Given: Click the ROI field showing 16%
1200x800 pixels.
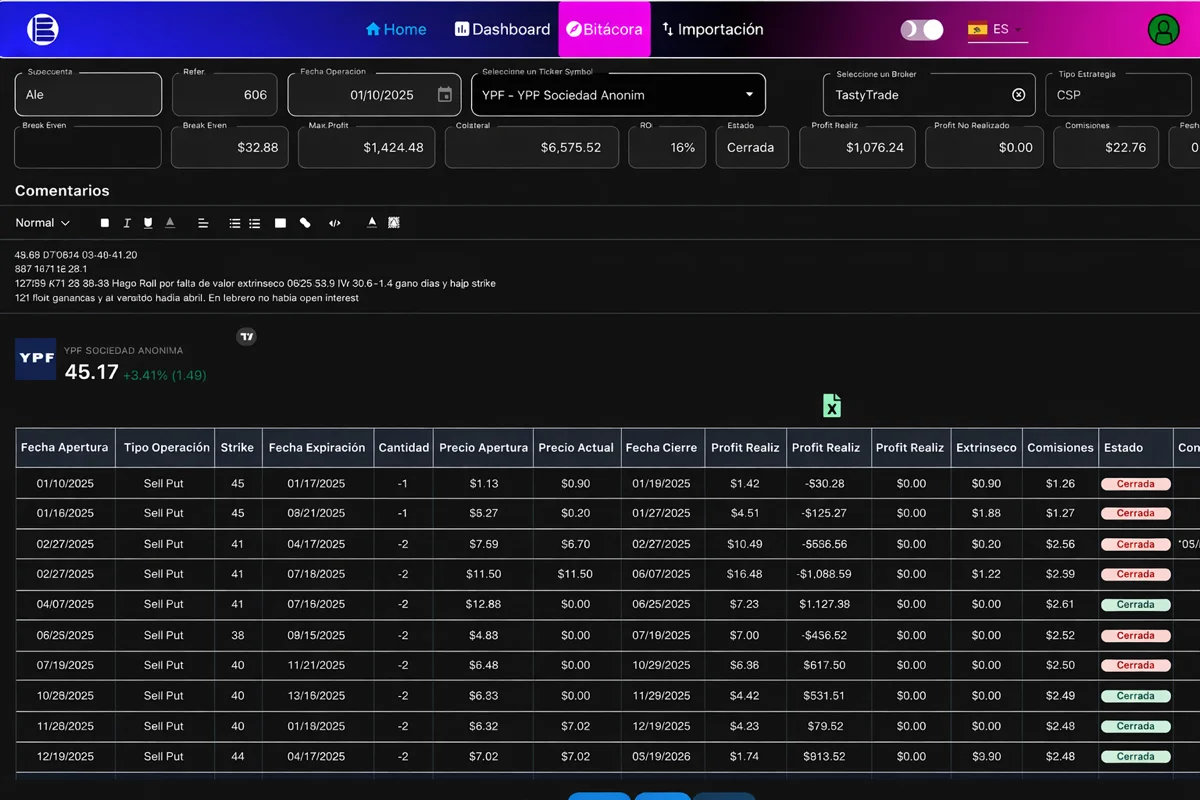Looking at the screenshot, I should (x=667, y=147).
